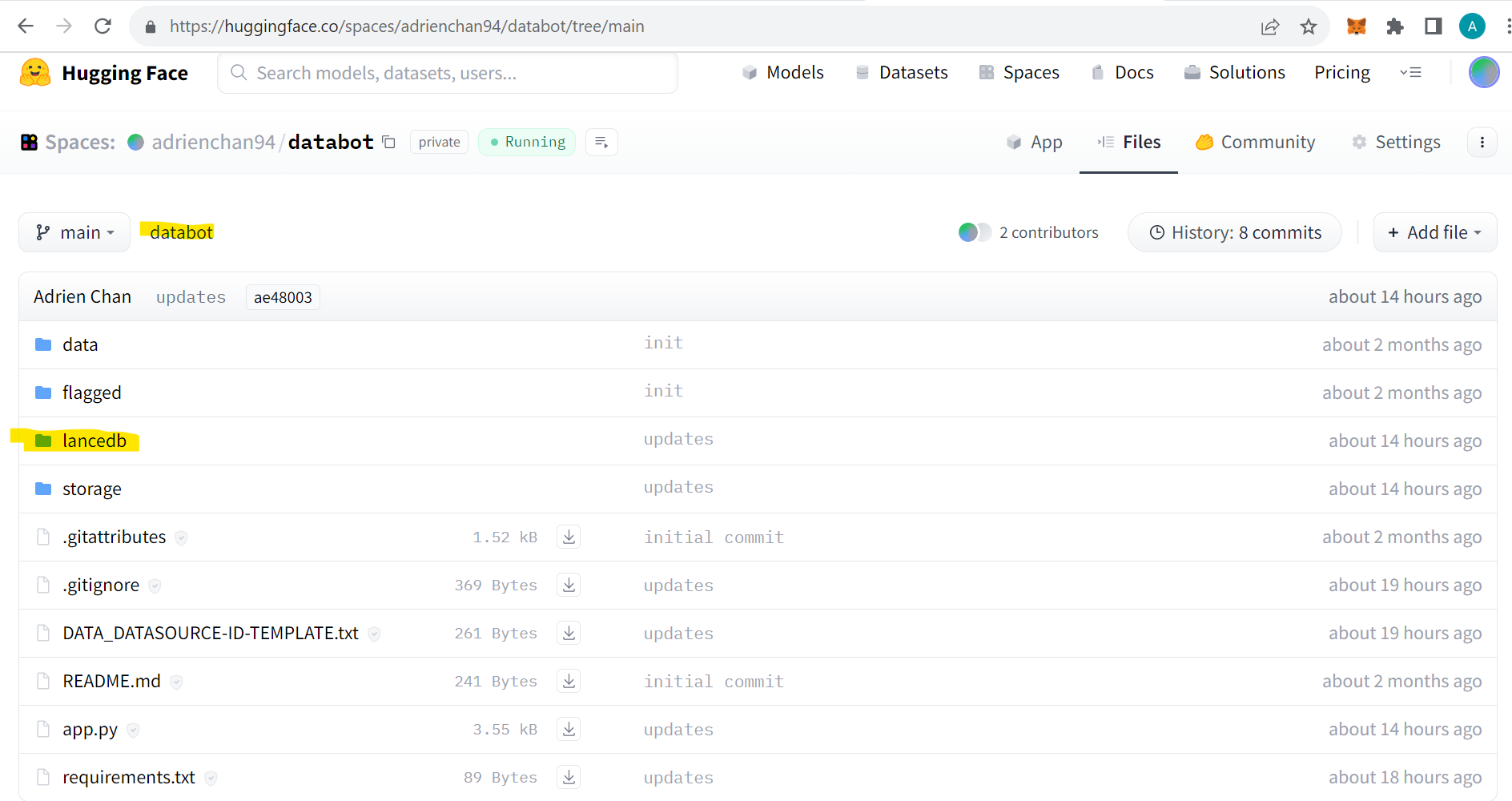
Task: View History: 8 commits
Action: click(x=1235, y=232)
